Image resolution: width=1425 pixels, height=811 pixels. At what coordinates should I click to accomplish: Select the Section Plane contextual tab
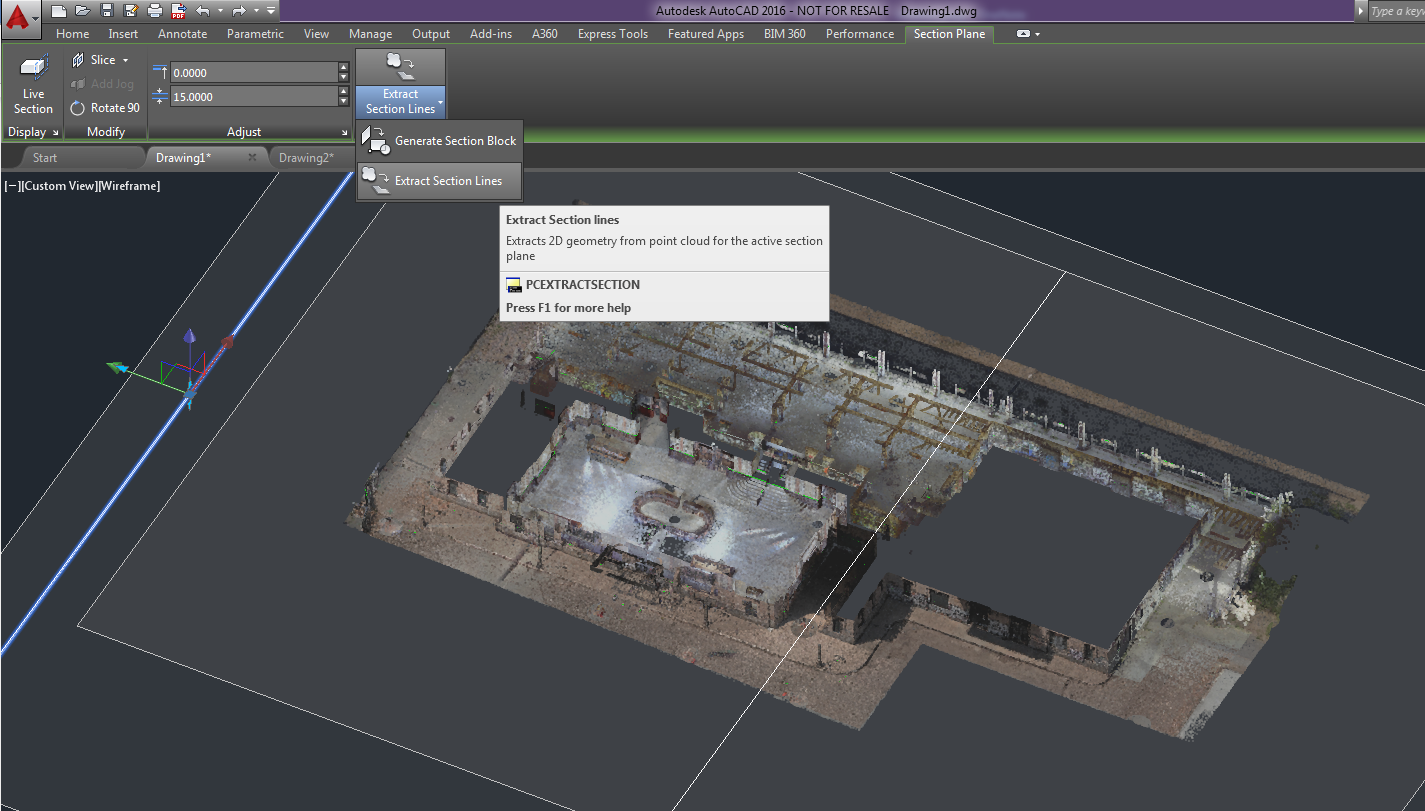pyautogui.click(x=949, y=34)
